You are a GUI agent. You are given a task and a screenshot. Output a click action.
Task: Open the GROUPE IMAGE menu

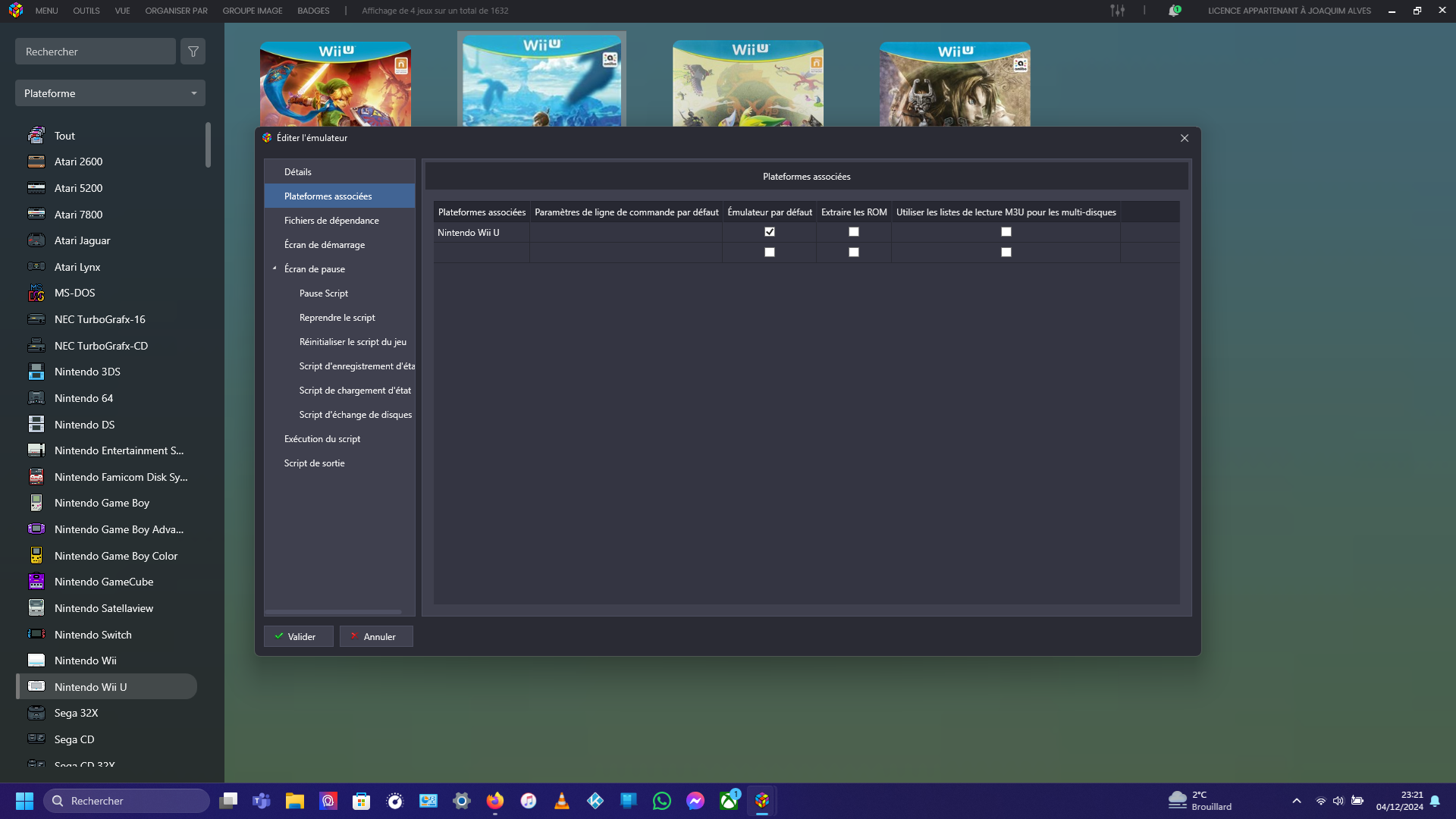pyautogui.click(x=253, y=11)
